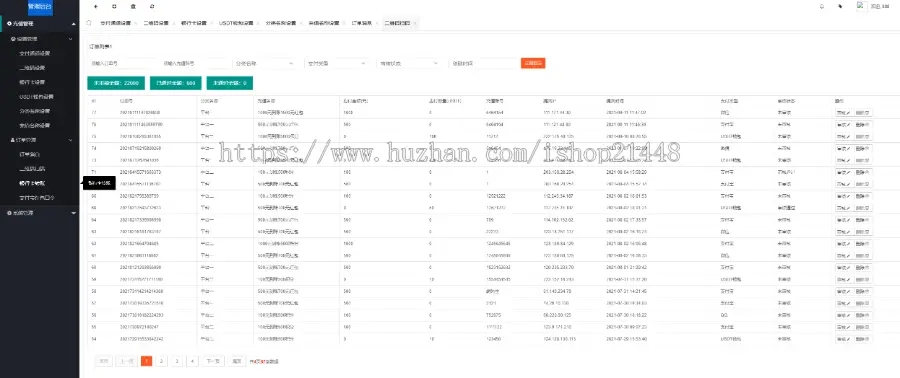Close the 支付通道设置 tab
The image size is (900, 378).
[135, 24]
